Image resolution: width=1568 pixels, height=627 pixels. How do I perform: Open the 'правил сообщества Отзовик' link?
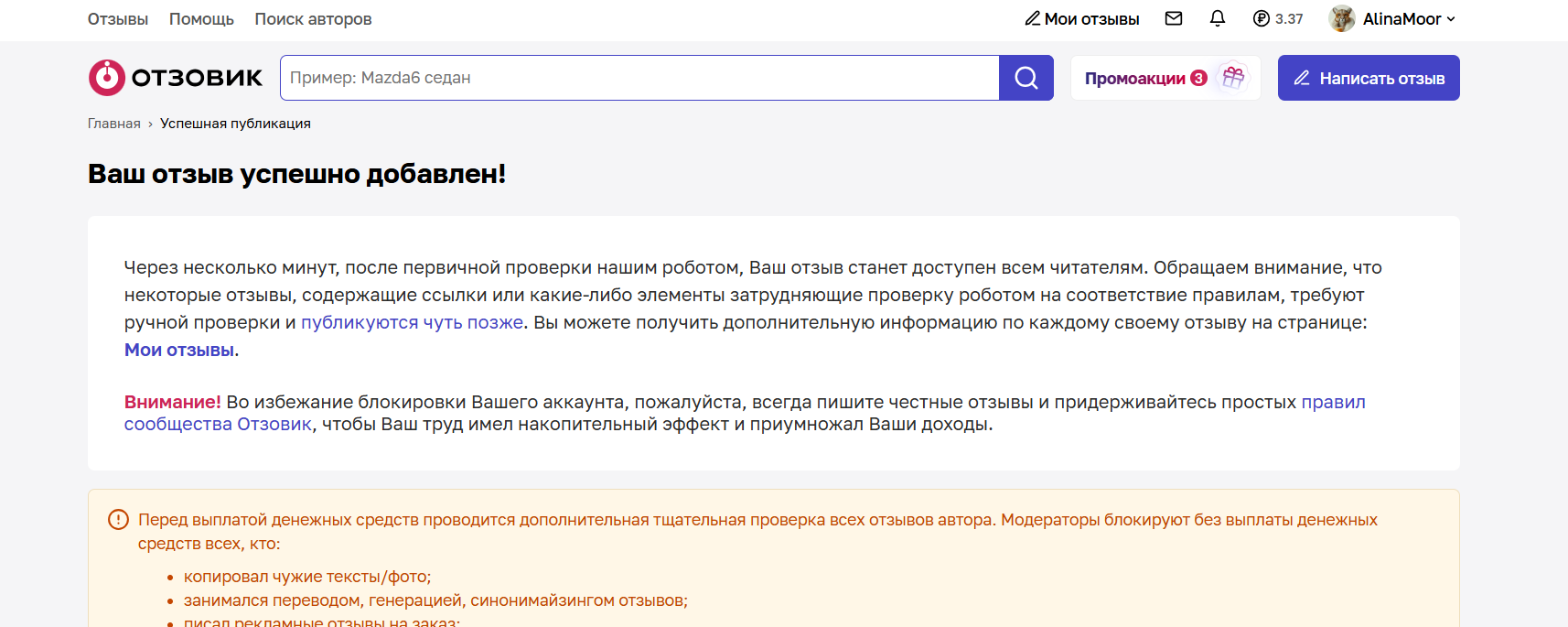pyautogui.click(x=1333, y=402)
